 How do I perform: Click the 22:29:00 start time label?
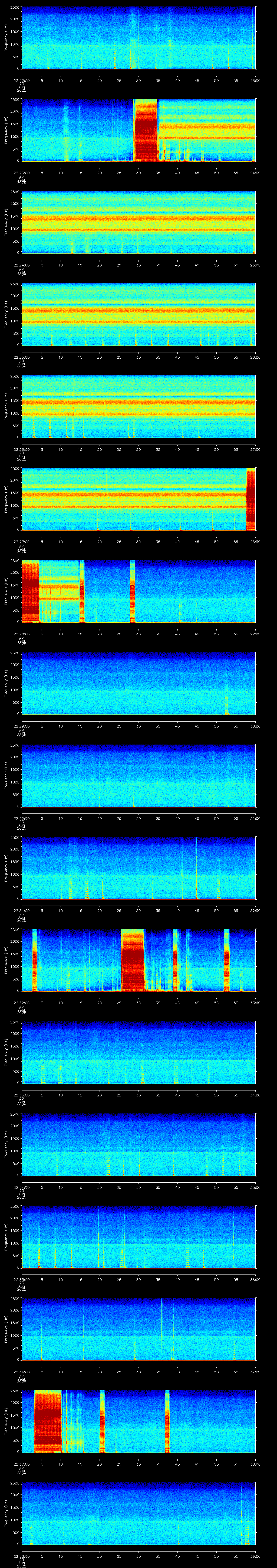coord(21,726)
